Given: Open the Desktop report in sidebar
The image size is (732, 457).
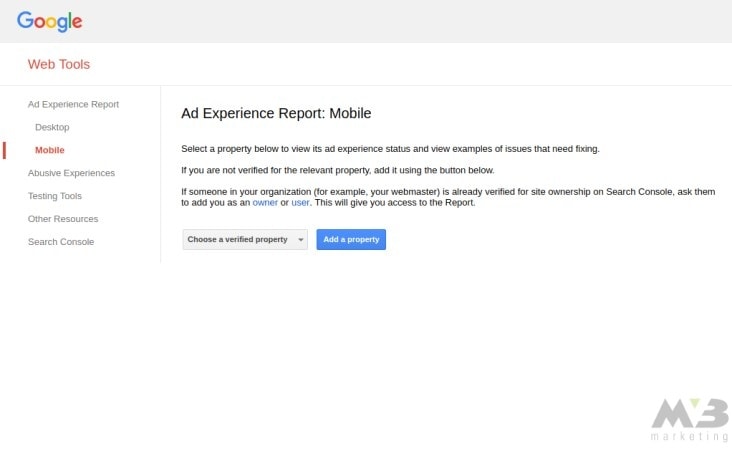Looking at the screenshot, I should coord(52,127).
